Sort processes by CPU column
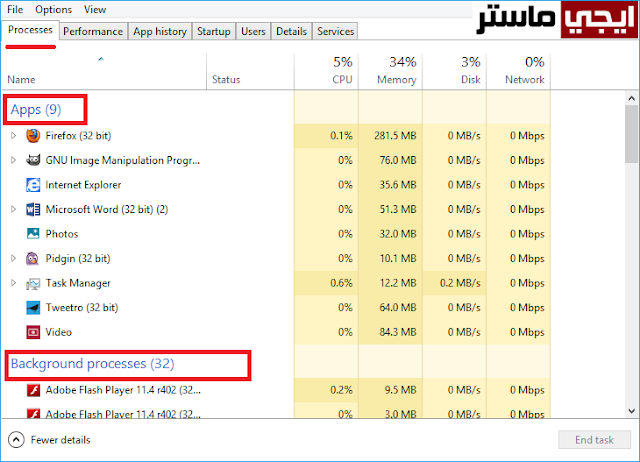Image resolution: width=640 pixels, height=462 pixels. 327,71
